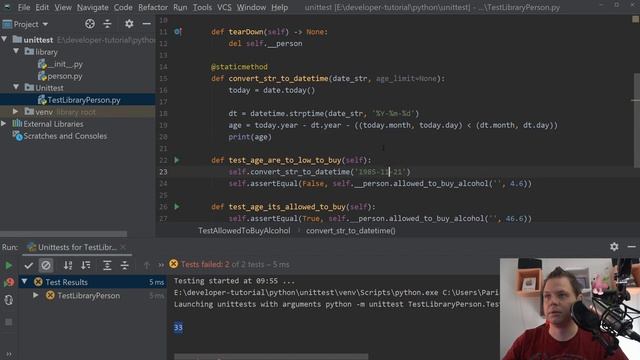Place cursor on line 20 print(age)
Image resolution: width=640 pixels, height=360 pixels.
[250, 137]
